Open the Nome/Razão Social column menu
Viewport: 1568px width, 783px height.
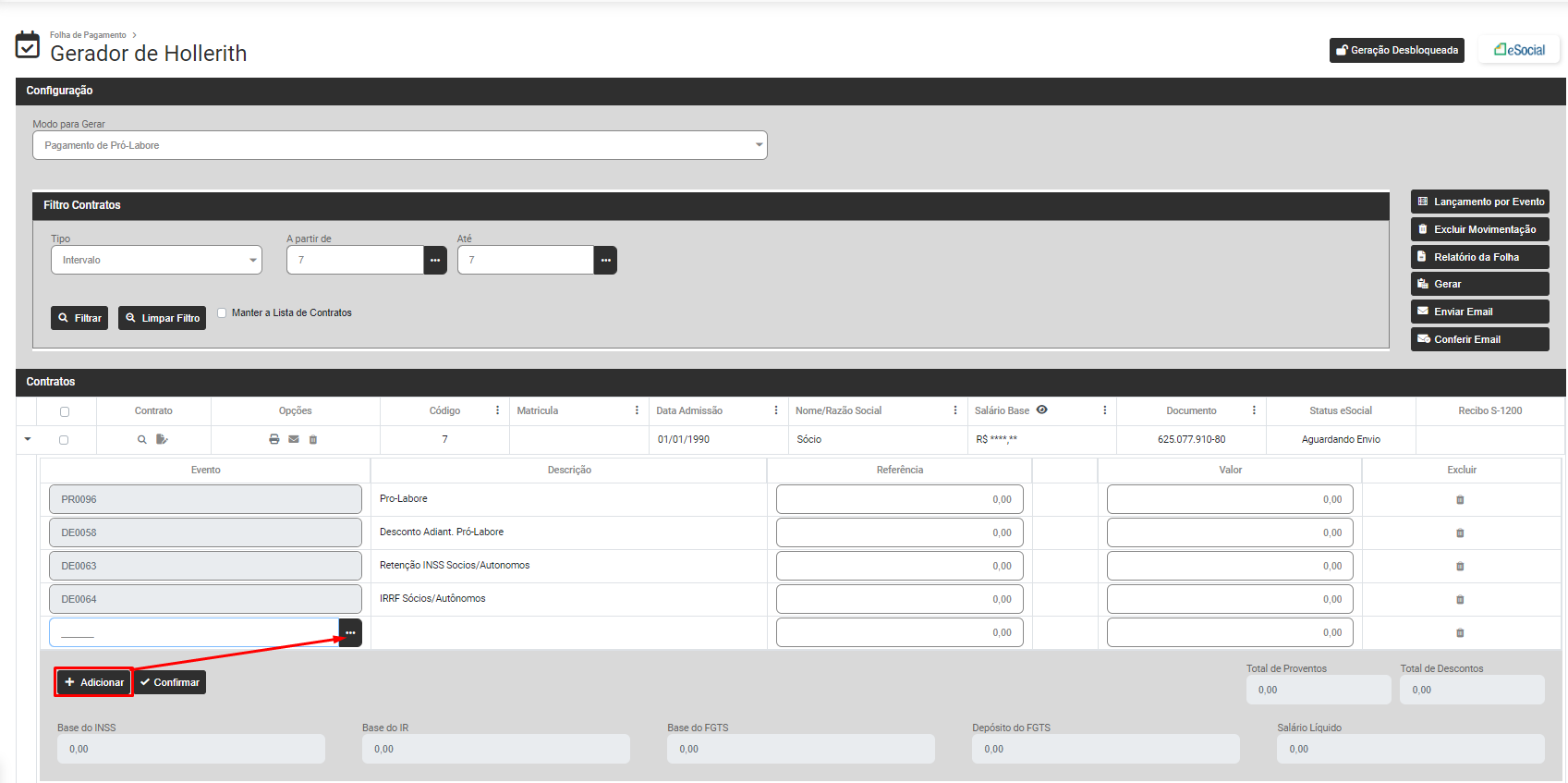pyautogui.click(x=955, y=410)
